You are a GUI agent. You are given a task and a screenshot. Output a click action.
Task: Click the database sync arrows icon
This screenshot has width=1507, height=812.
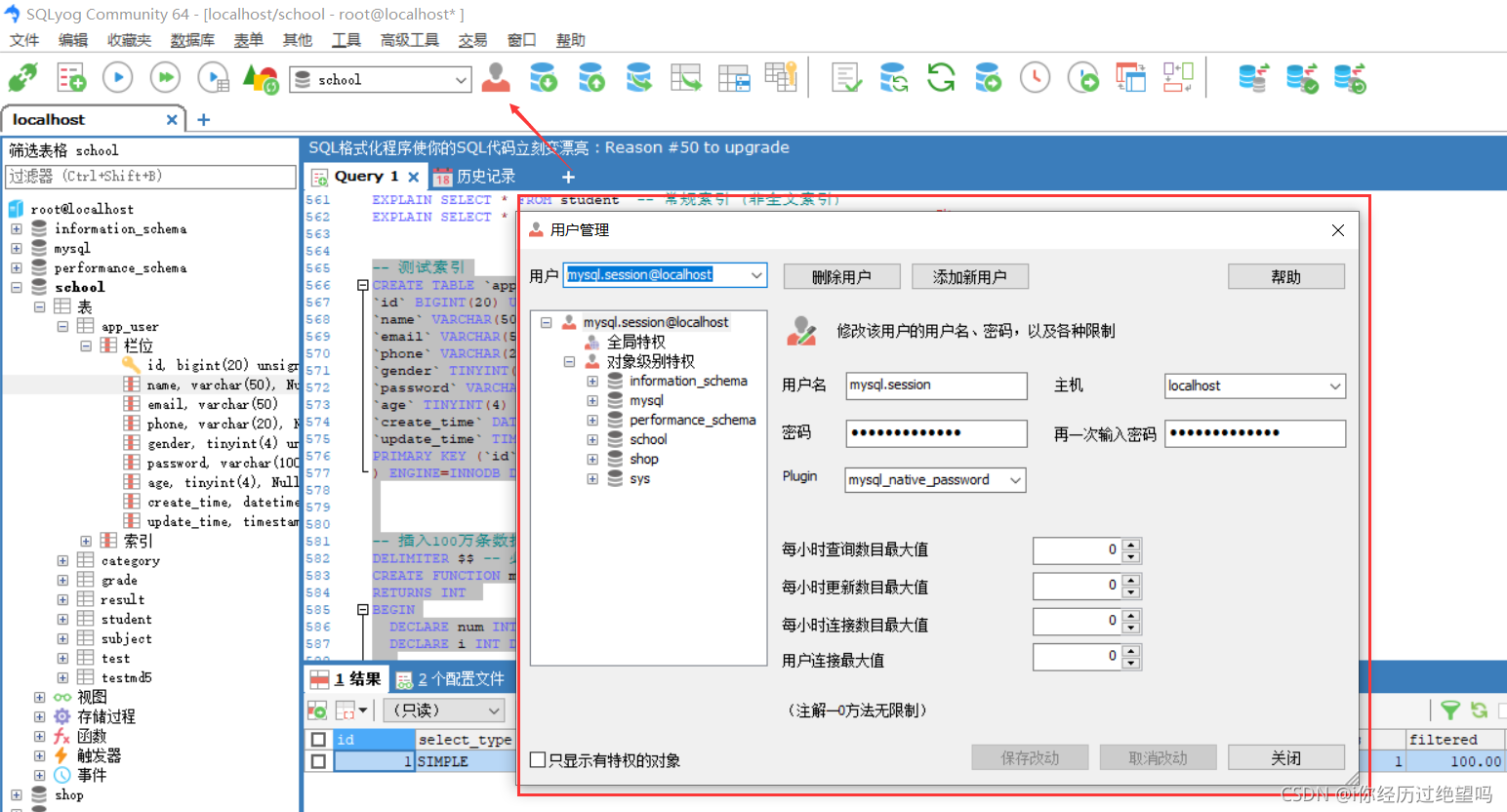tap(893, 77)
